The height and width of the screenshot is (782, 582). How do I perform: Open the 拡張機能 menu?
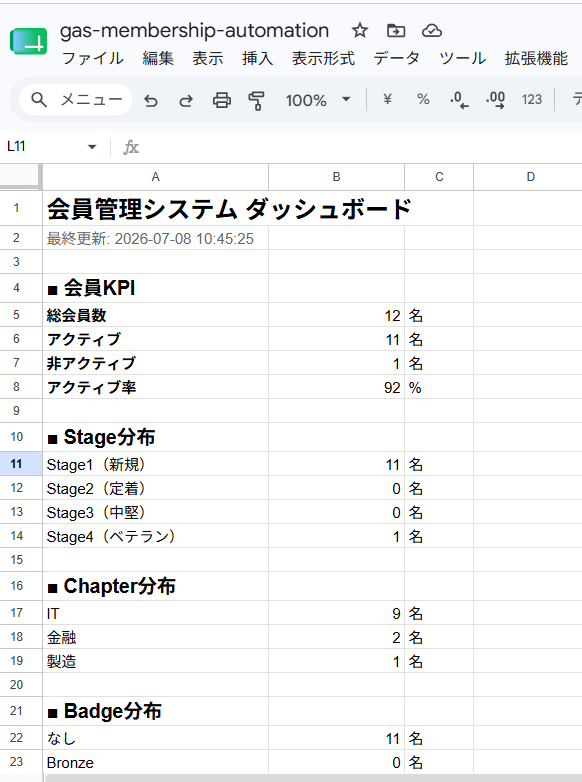(x=536, y=58)
